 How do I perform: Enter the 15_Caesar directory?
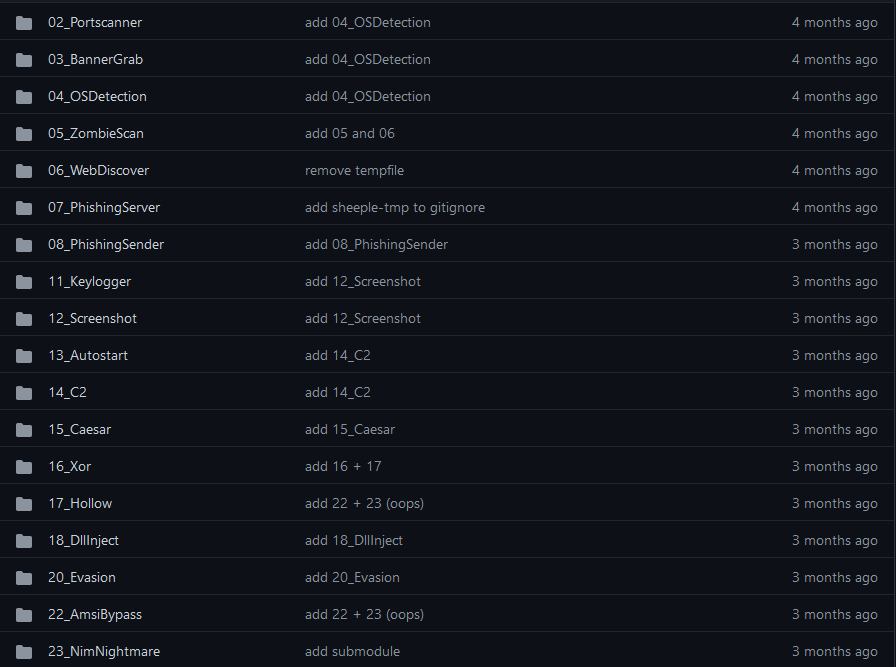point(79,429)
